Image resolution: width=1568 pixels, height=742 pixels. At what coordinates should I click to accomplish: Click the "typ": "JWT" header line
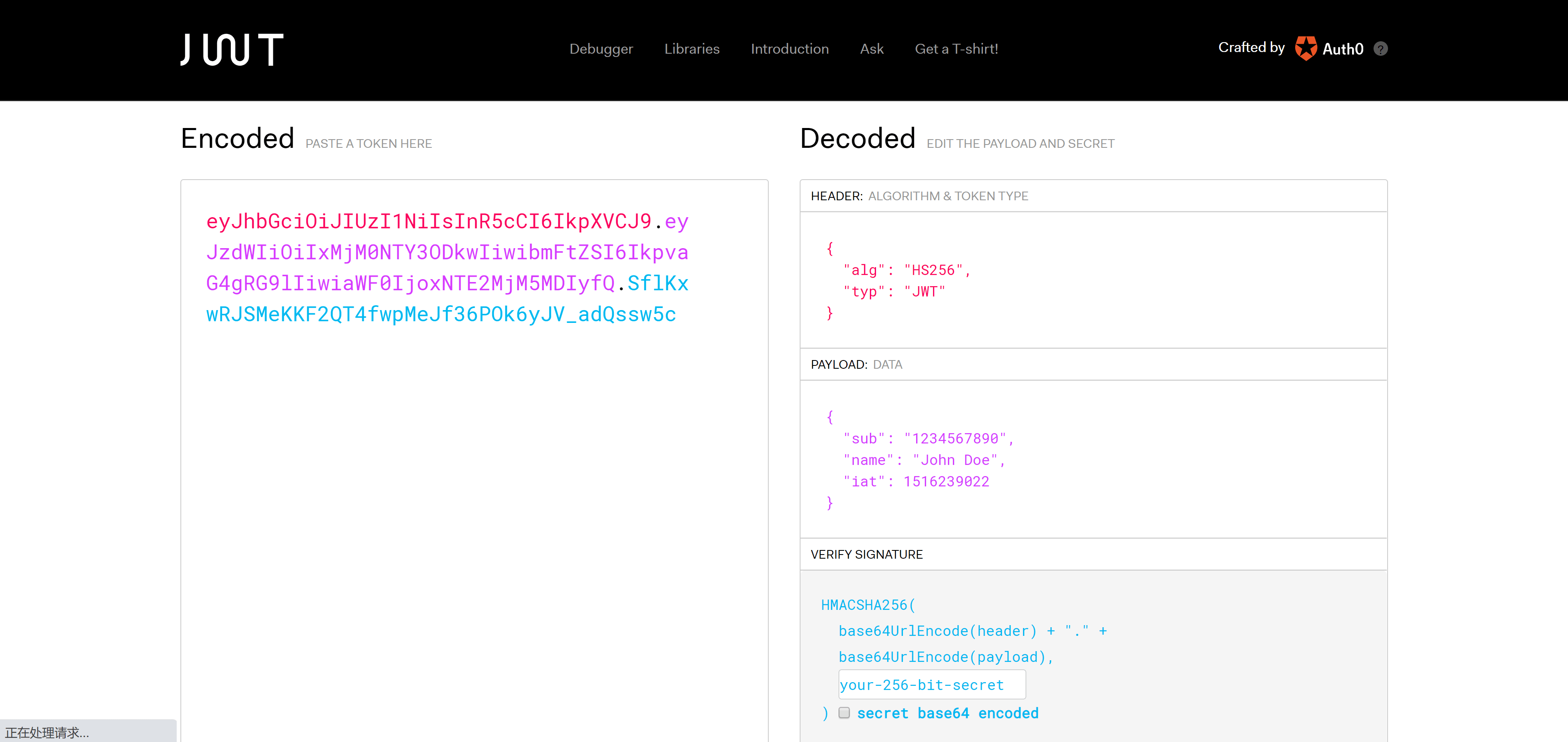tap(893, 292)
